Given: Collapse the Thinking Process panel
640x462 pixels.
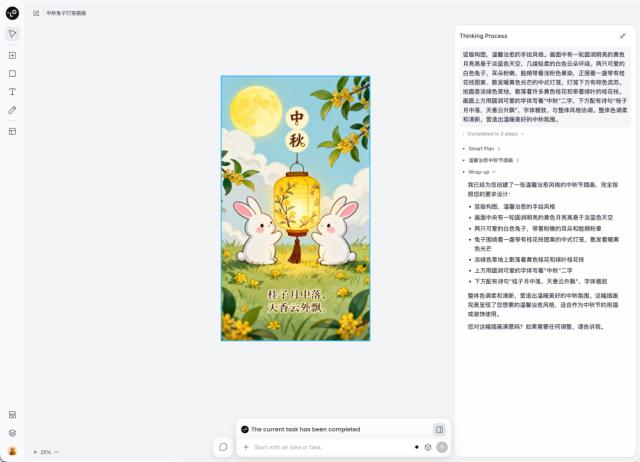Looking at the screenshot, I should pos(623,36).
